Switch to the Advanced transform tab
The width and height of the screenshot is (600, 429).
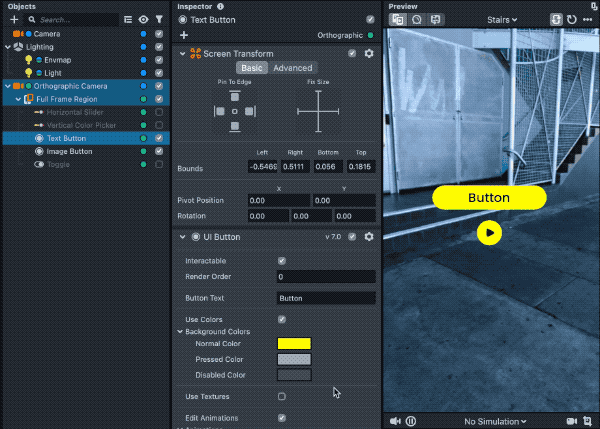[x=293, y=68]
